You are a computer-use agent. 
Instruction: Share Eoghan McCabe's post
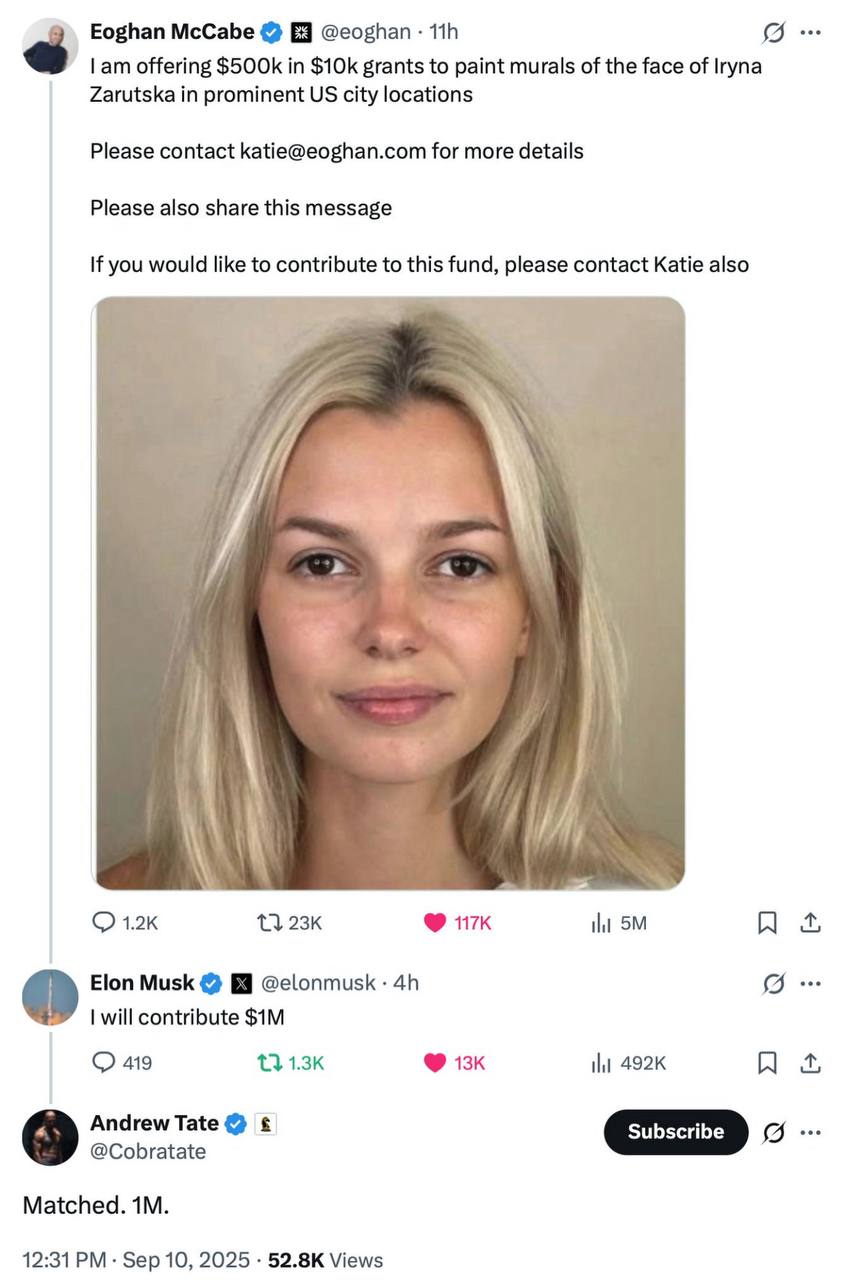click(811, 923)
